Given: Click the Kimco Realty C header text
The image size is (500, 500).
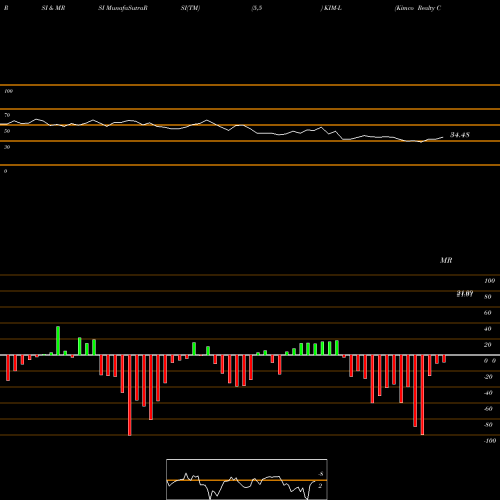Looking at the screenshot, I should pyautogui.click(x=418, y=8).
